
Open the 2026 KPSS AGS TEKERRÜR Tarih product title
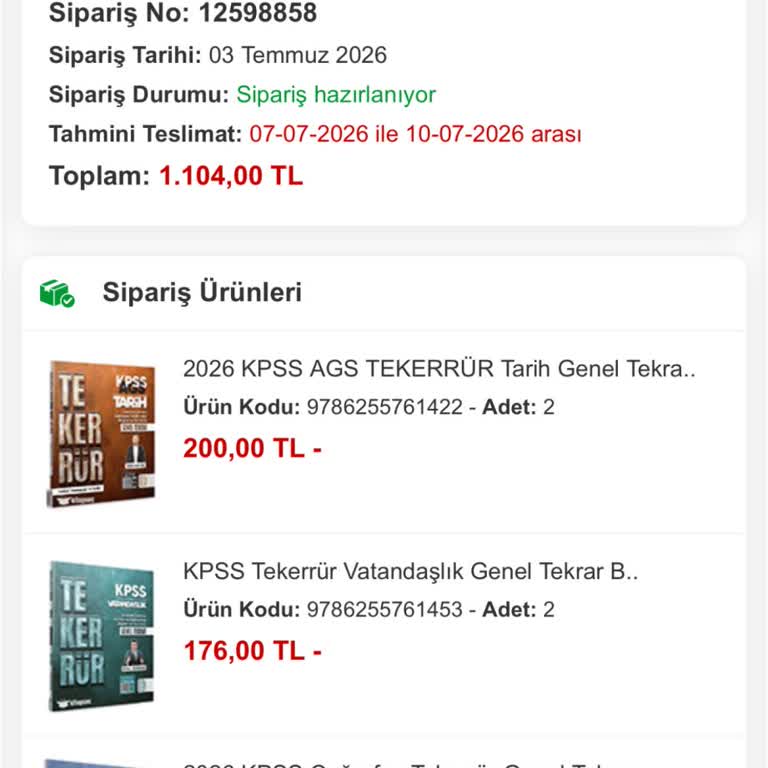tap(439, 368)
